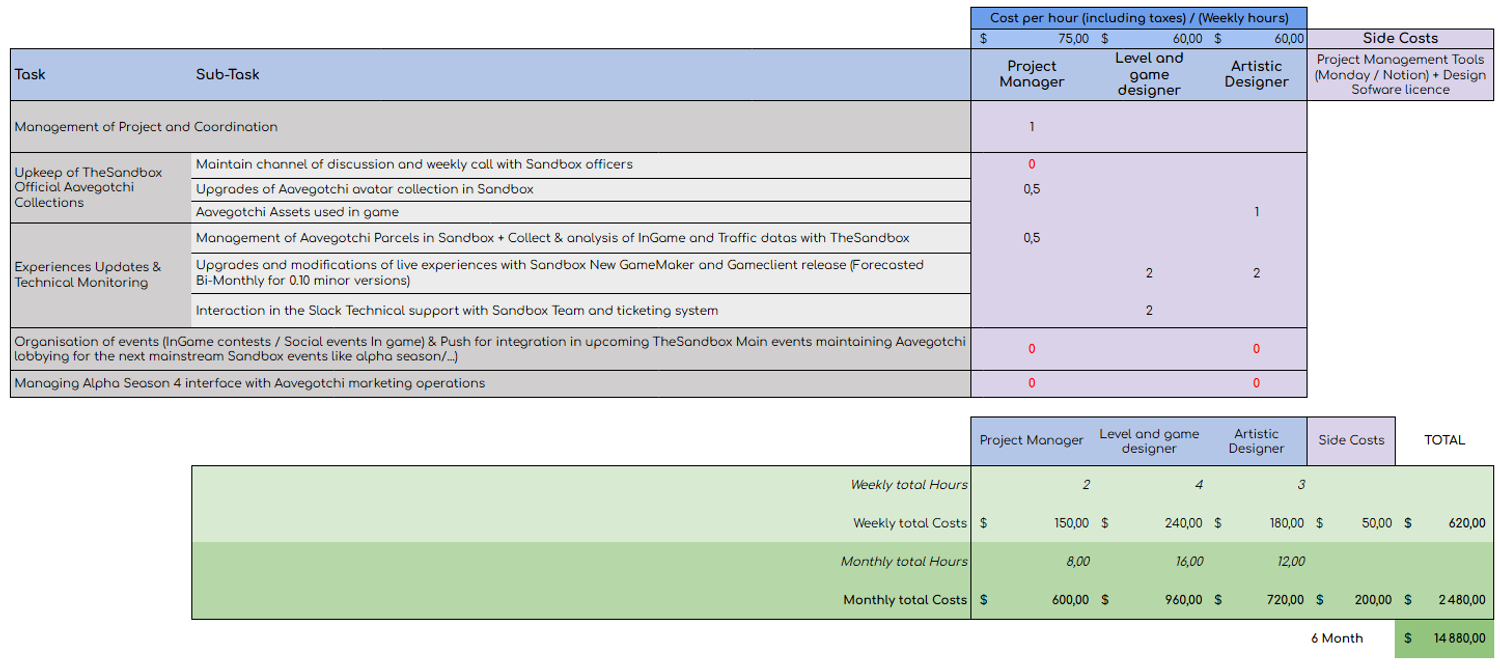Click '0,5' in Upgrades of Aavegotchi avatar row
The height and width of the screenshot is (670, 1500).
(1031, 189)
